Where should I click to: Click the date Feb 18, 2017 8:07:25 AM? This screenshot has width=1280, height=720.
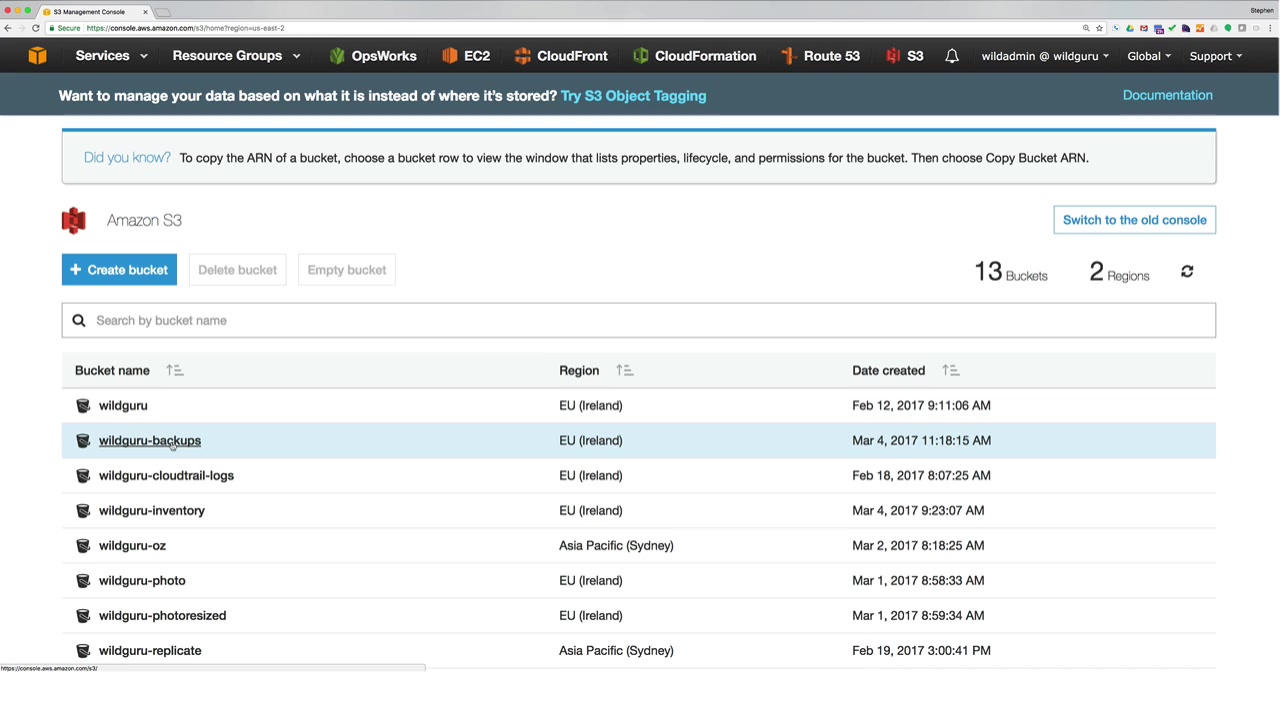click(x=921, y=476)
